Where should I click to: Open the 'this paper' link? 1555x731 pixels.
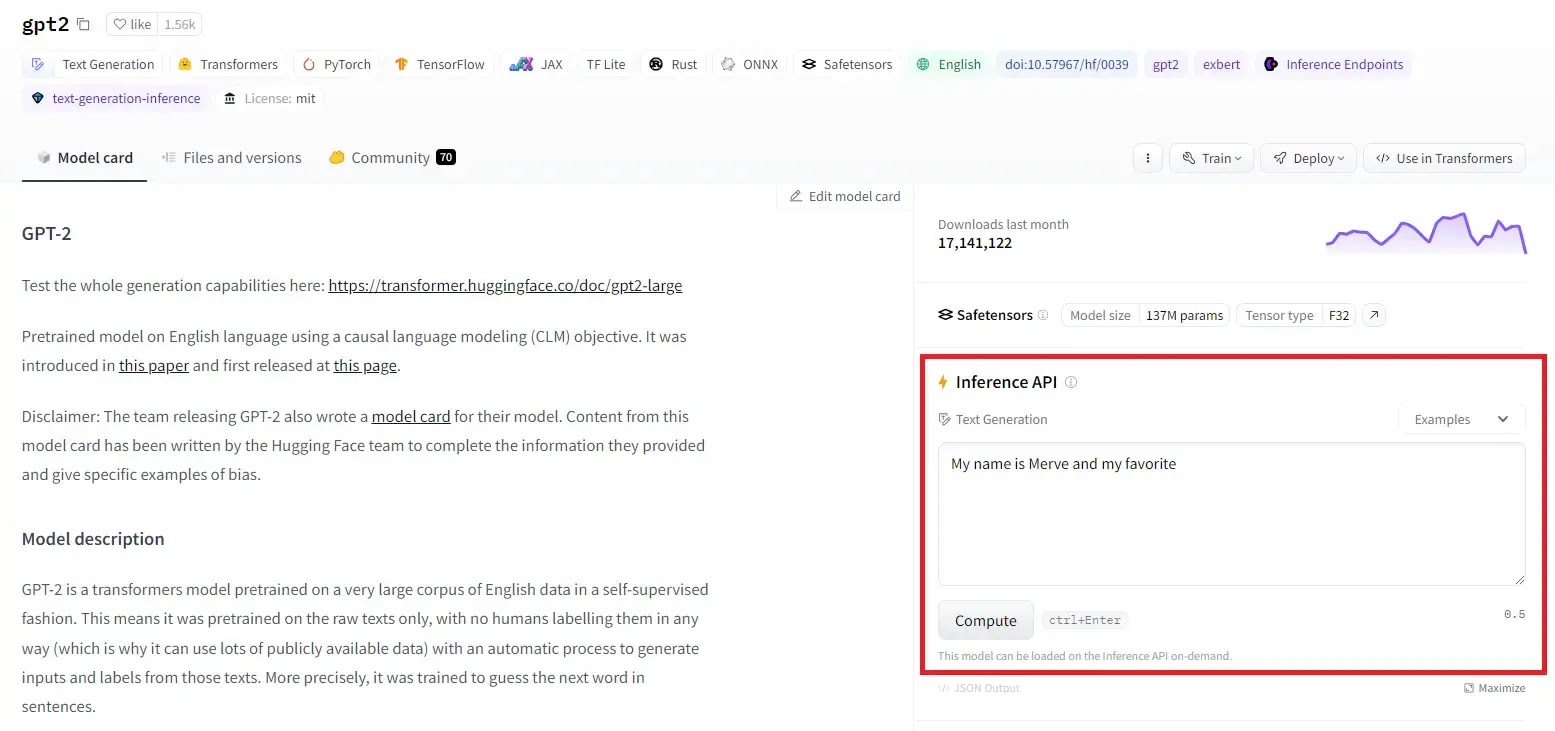pos(154,365)
